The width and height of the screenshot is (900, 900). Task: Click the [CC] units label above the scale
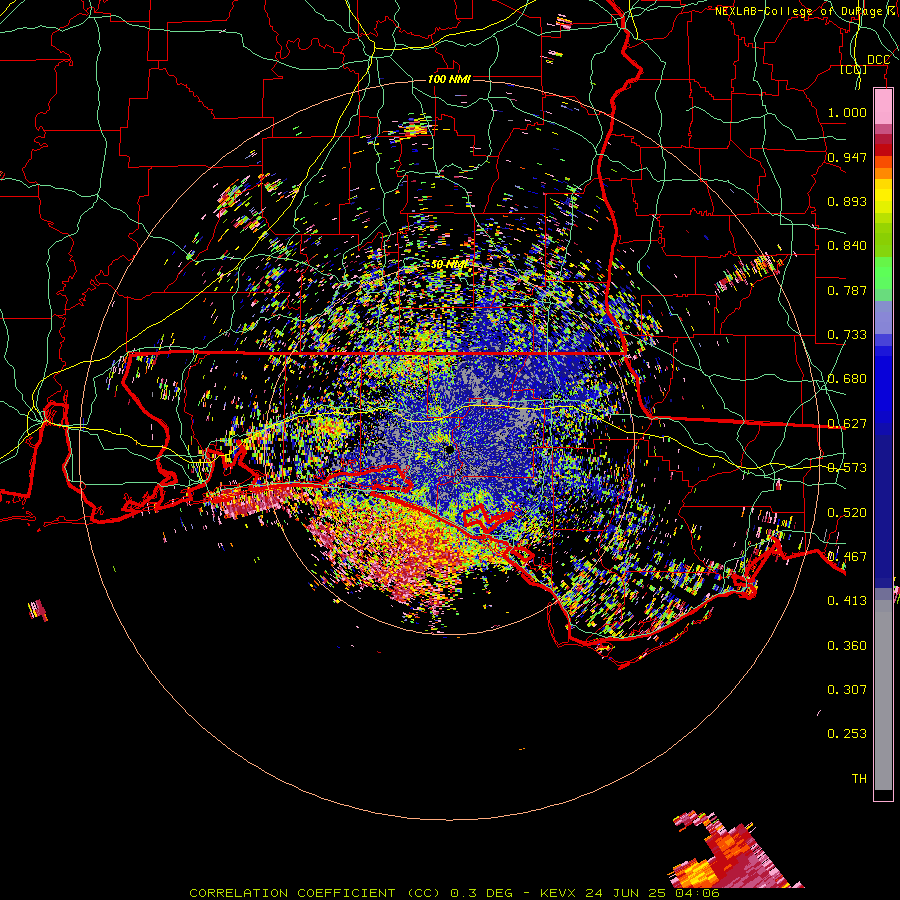click(x=854, y=69)
